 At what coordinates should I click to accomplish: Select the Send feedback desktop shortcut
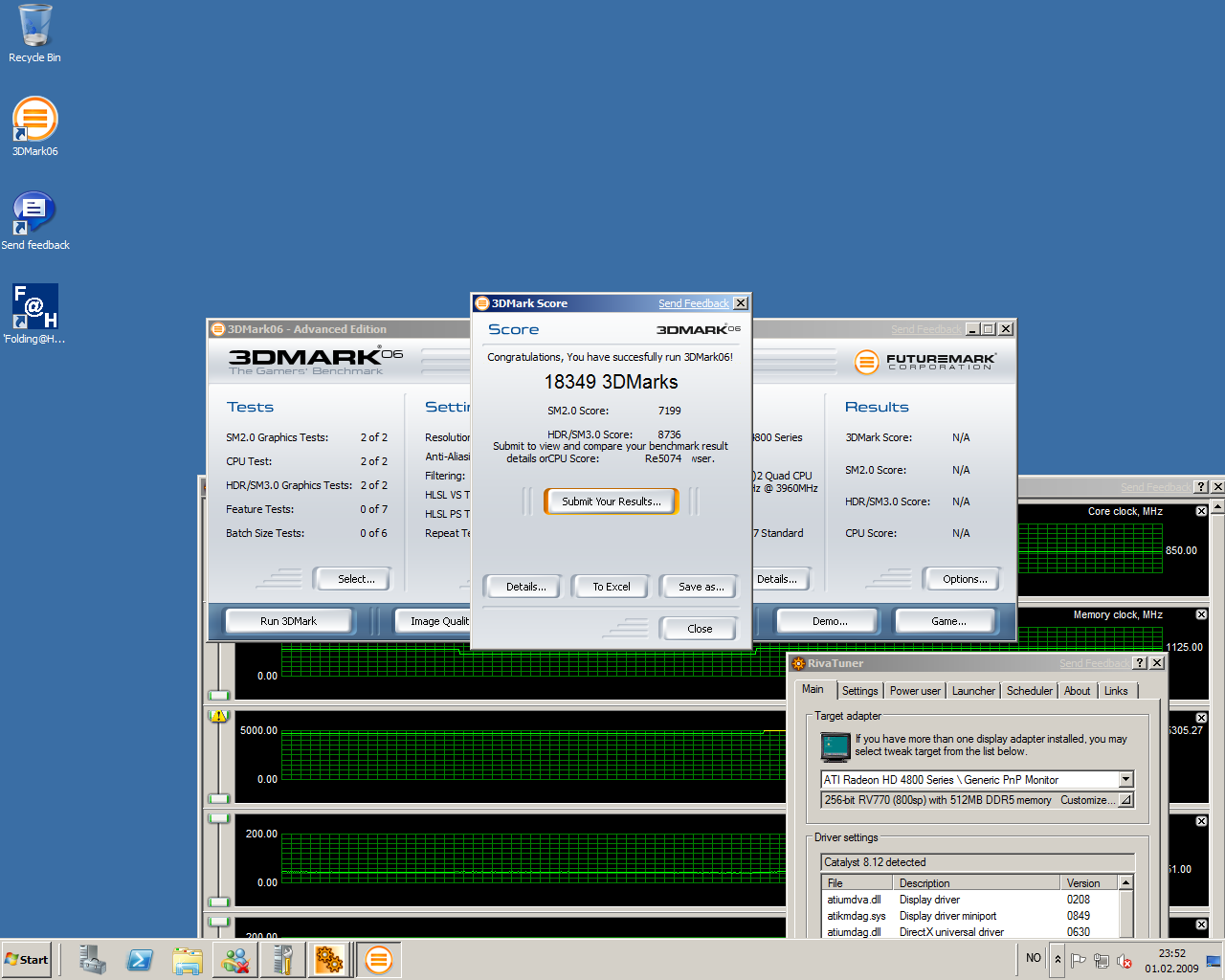click(34, 221)
